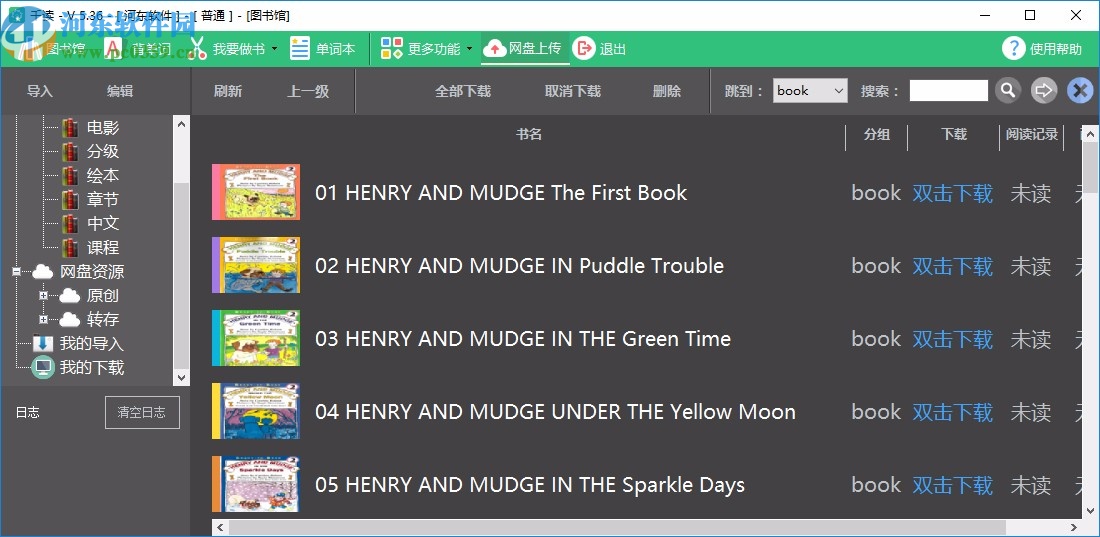1100x537 pixels.
Task: Click the 删除 button
Action: click(666, 91)
